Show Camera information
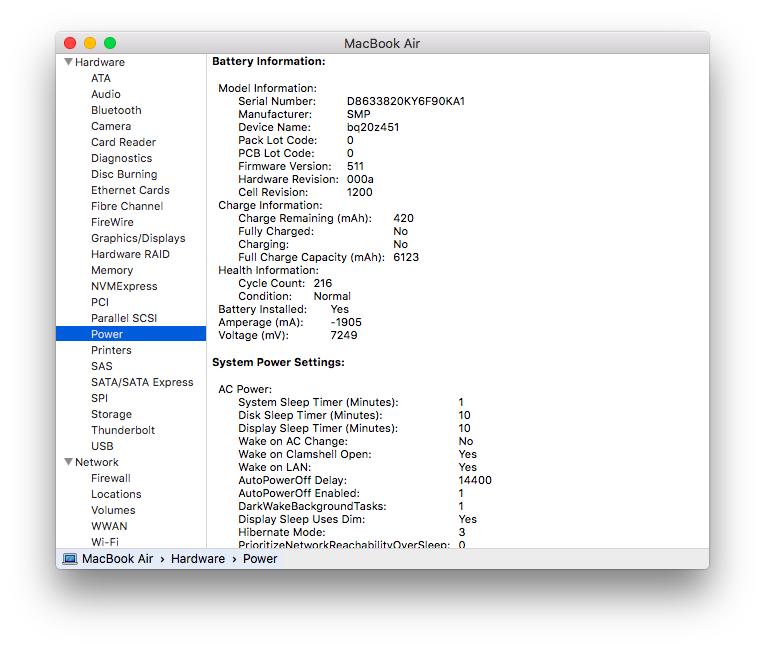 tap(111, 126)
